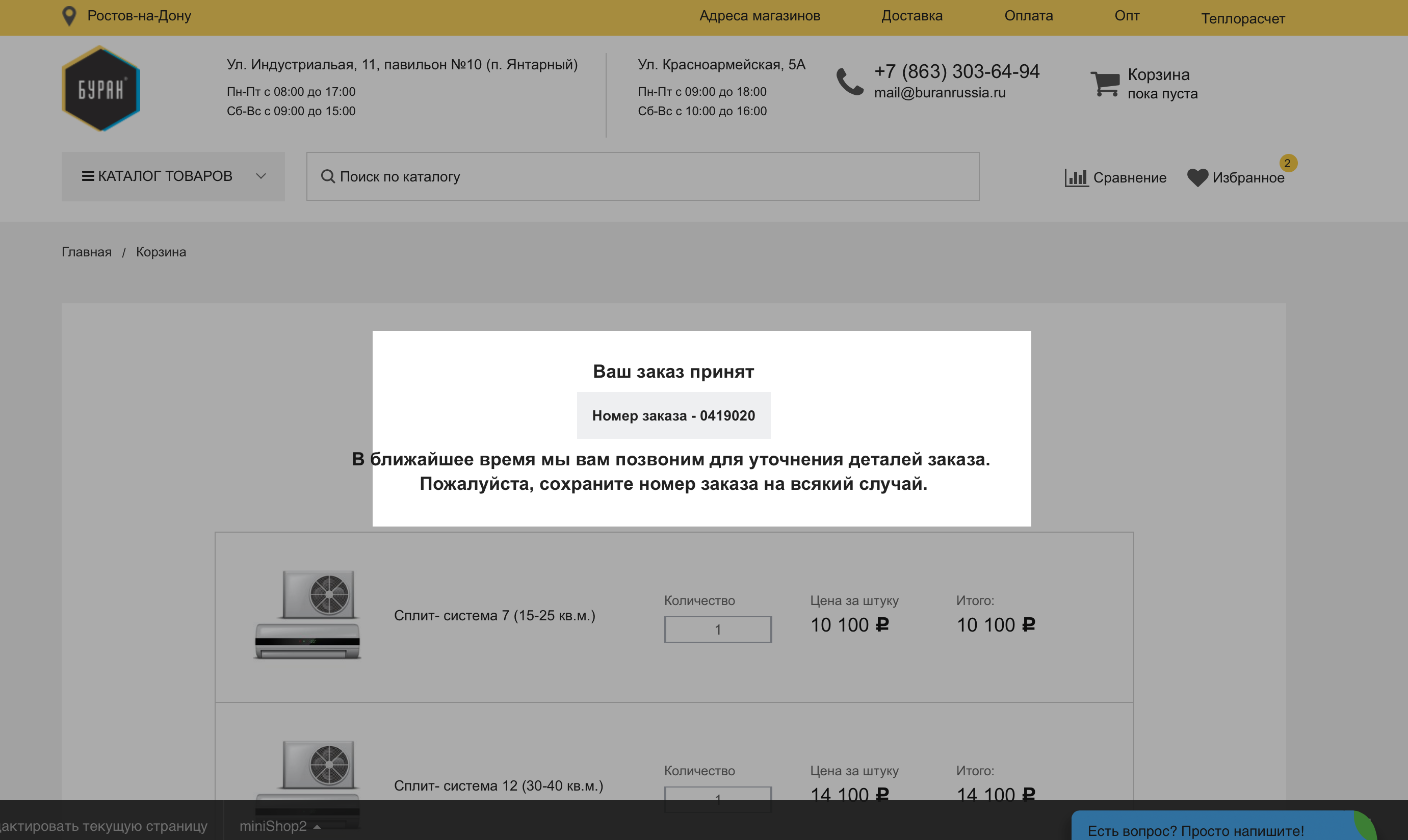Click the mail@buranrussia.ru email link
Viewport: 1408px width, 840px height.
[x=939, y=93]
